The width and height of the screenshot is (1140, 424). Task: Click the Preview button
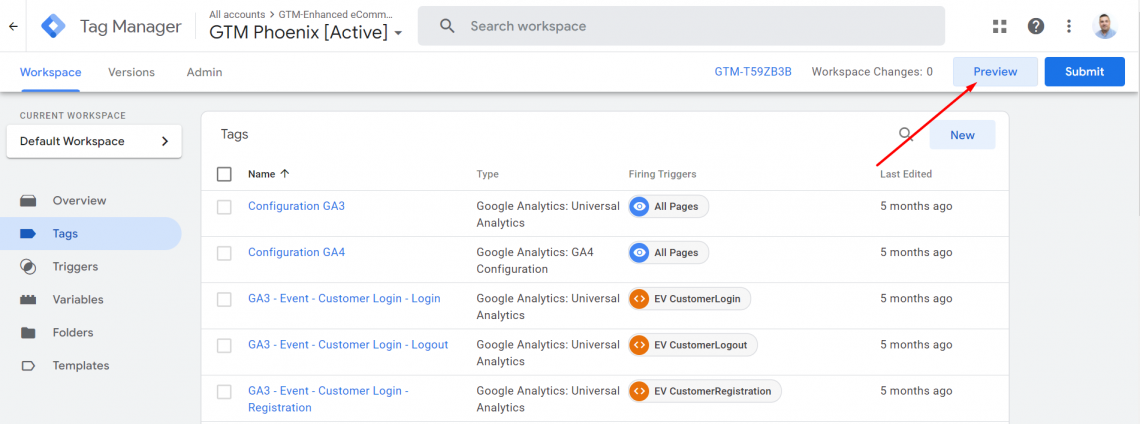[995, 72]
